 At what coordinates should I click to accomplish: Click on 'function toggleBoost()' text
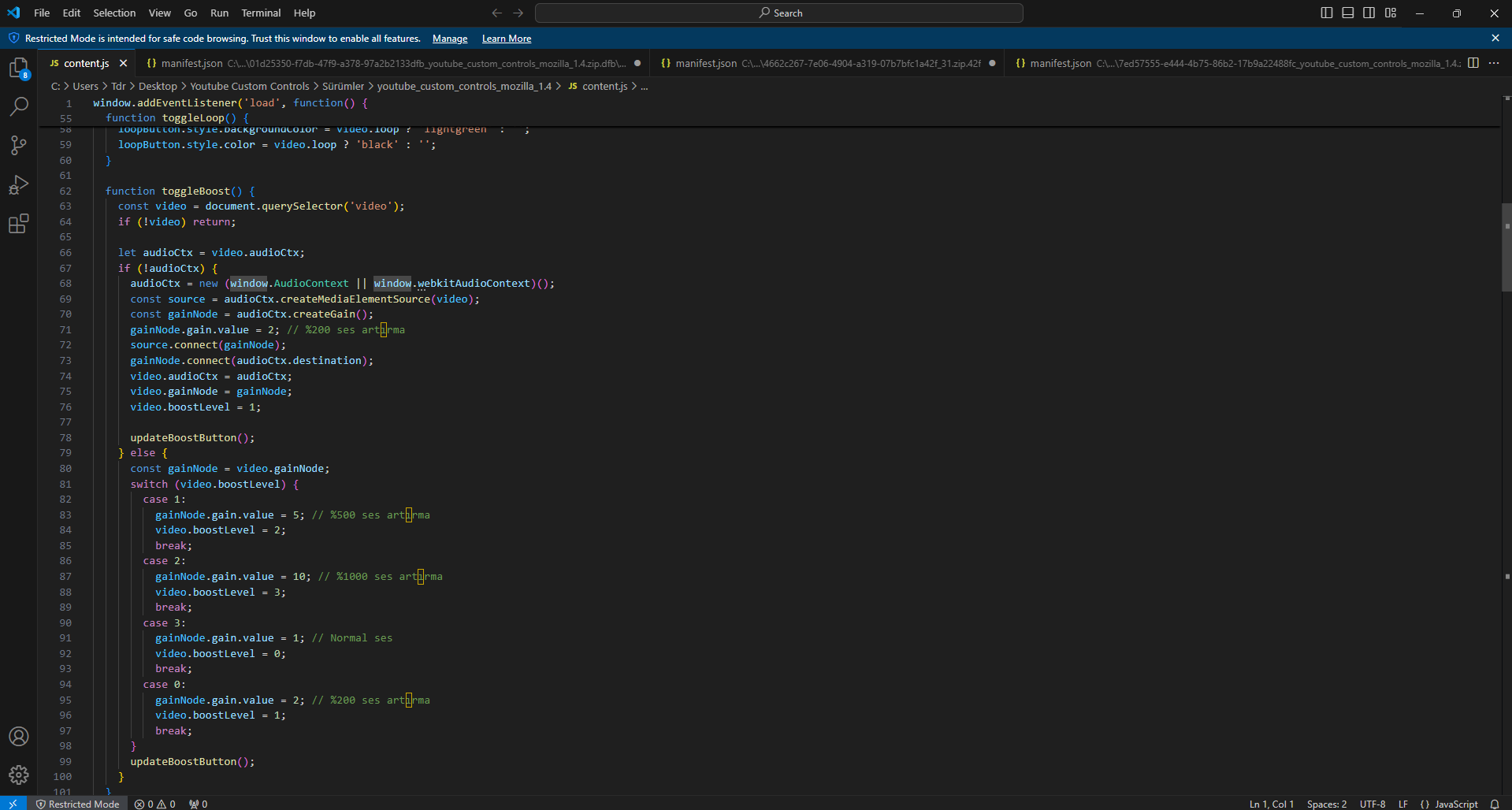click(x=174, y=191)
